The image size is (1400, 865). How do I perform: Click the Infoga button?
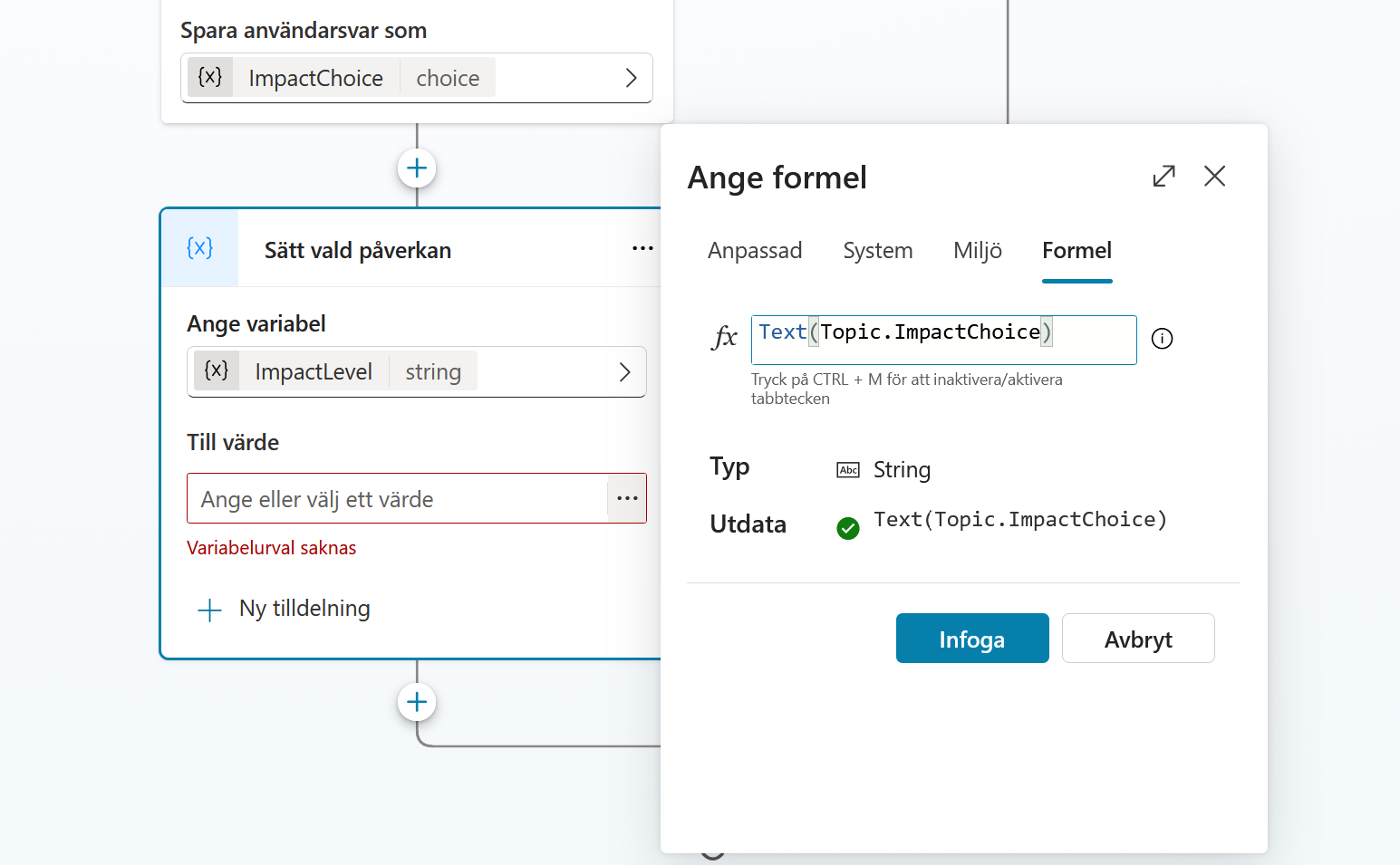(x=972, y=639)
